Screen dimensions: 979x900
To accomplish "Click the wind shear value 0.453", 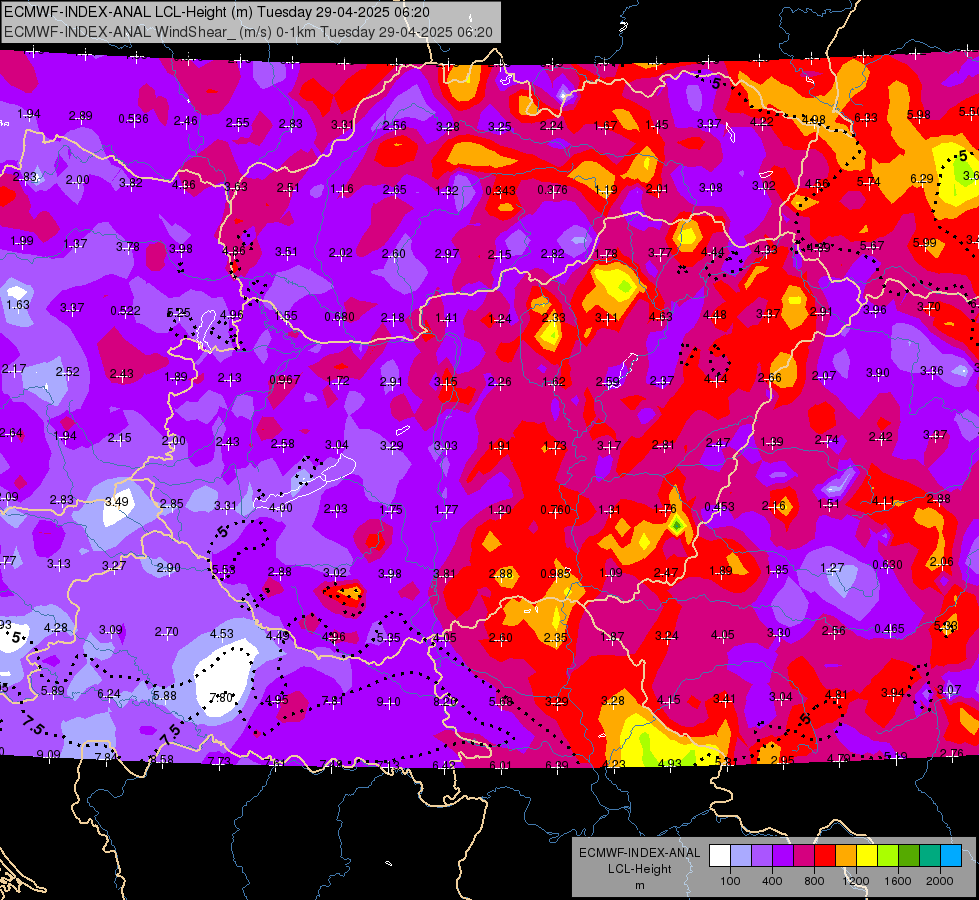I will [x=719, y=507].
